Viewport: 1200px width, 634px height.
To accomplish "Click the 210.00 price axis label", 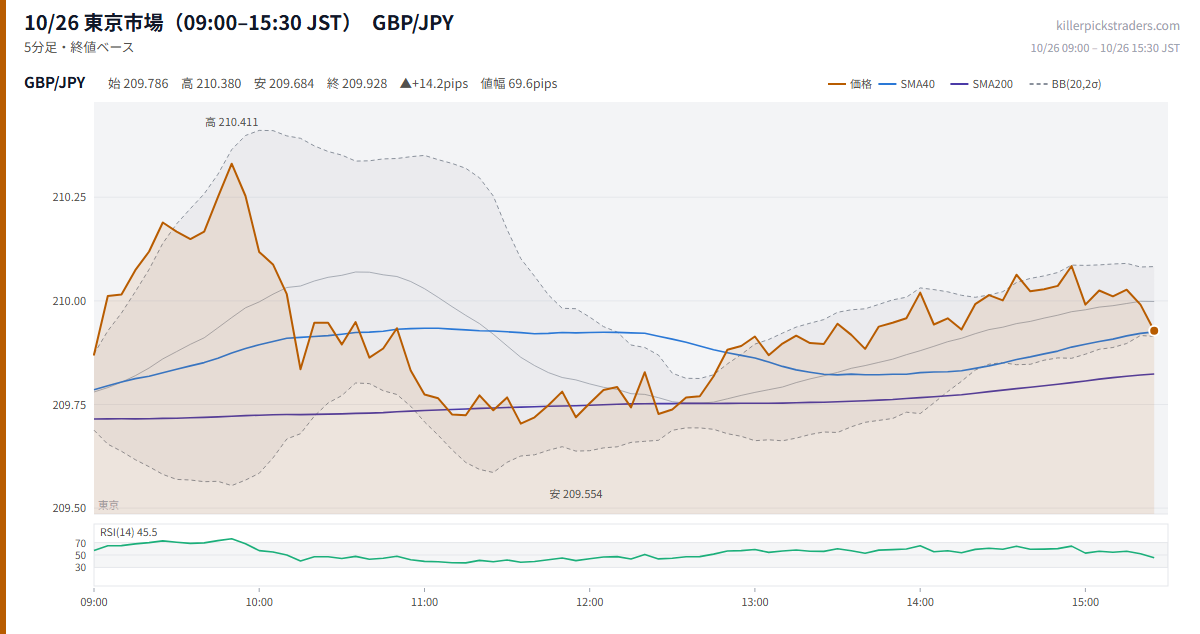I will pyautogui.click(x=69, y=301).
